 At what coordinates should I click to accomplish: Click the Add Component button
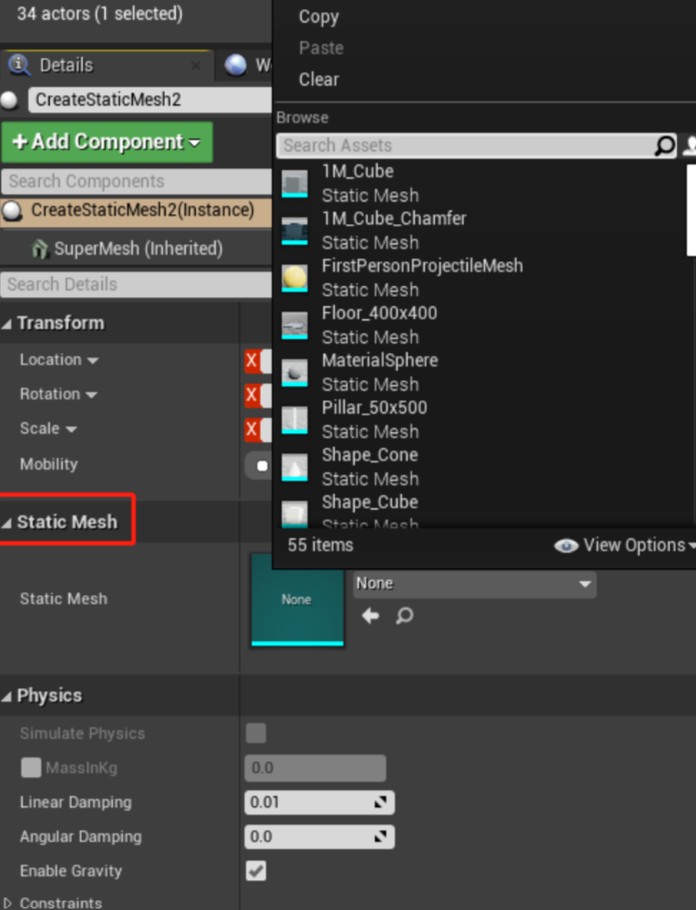107,142
